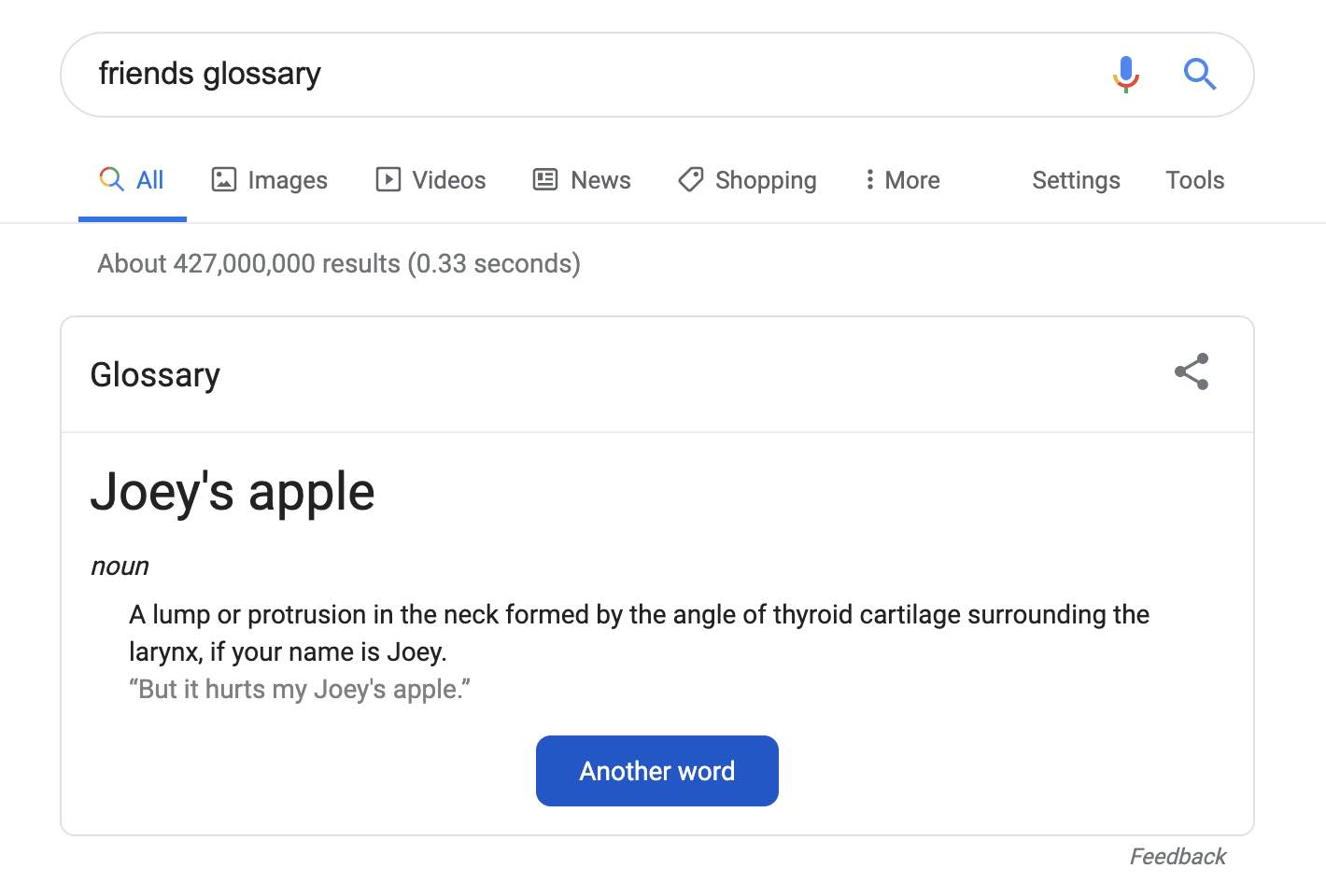The height and width of the screenshot is (896, 1326).
Task: Click the colorful magnifier icon beside All
Action: [x=111, y=178]
